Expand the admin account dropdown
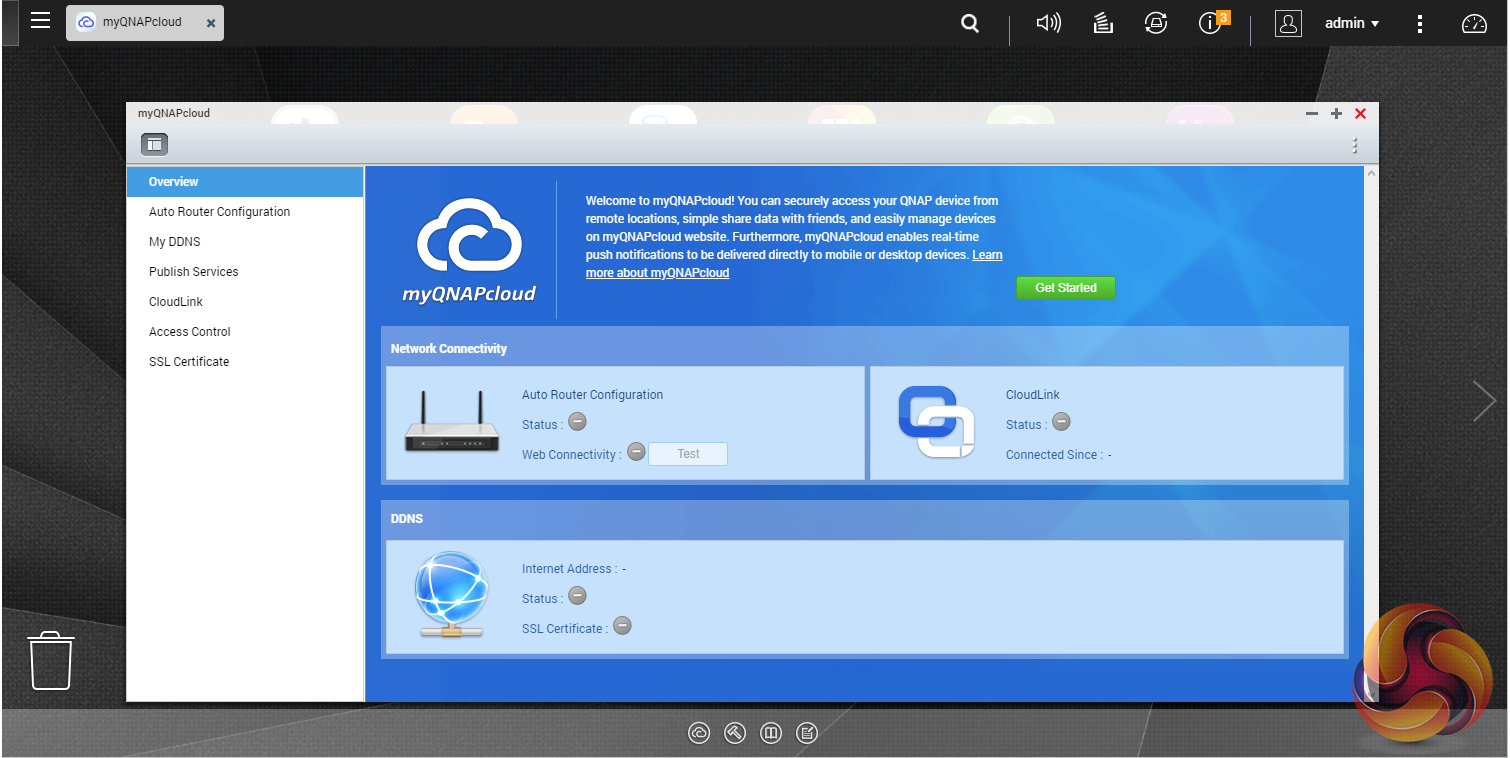1510x758 pixels. [1352, 23]
